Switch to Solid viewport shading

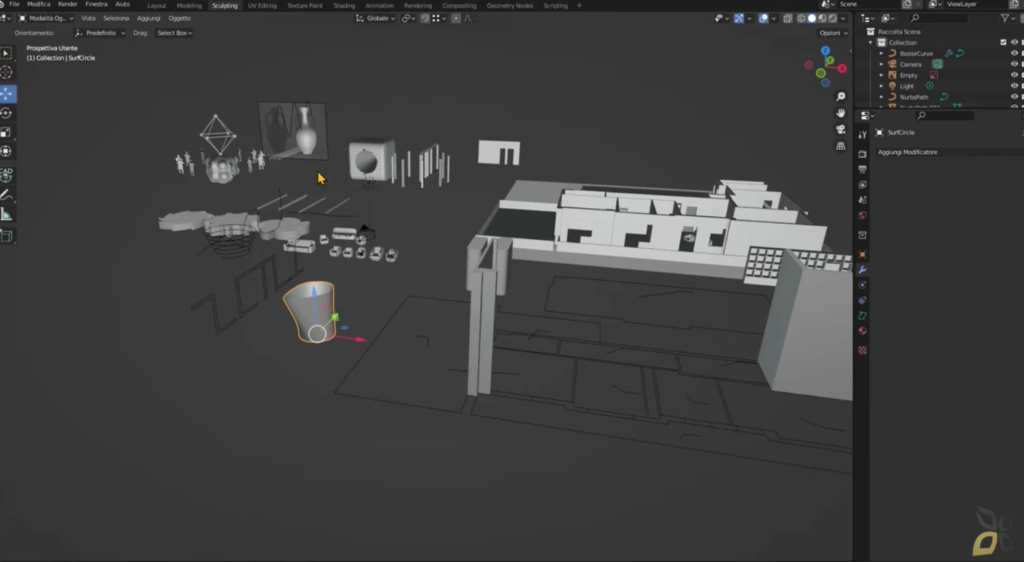(812, 18)
